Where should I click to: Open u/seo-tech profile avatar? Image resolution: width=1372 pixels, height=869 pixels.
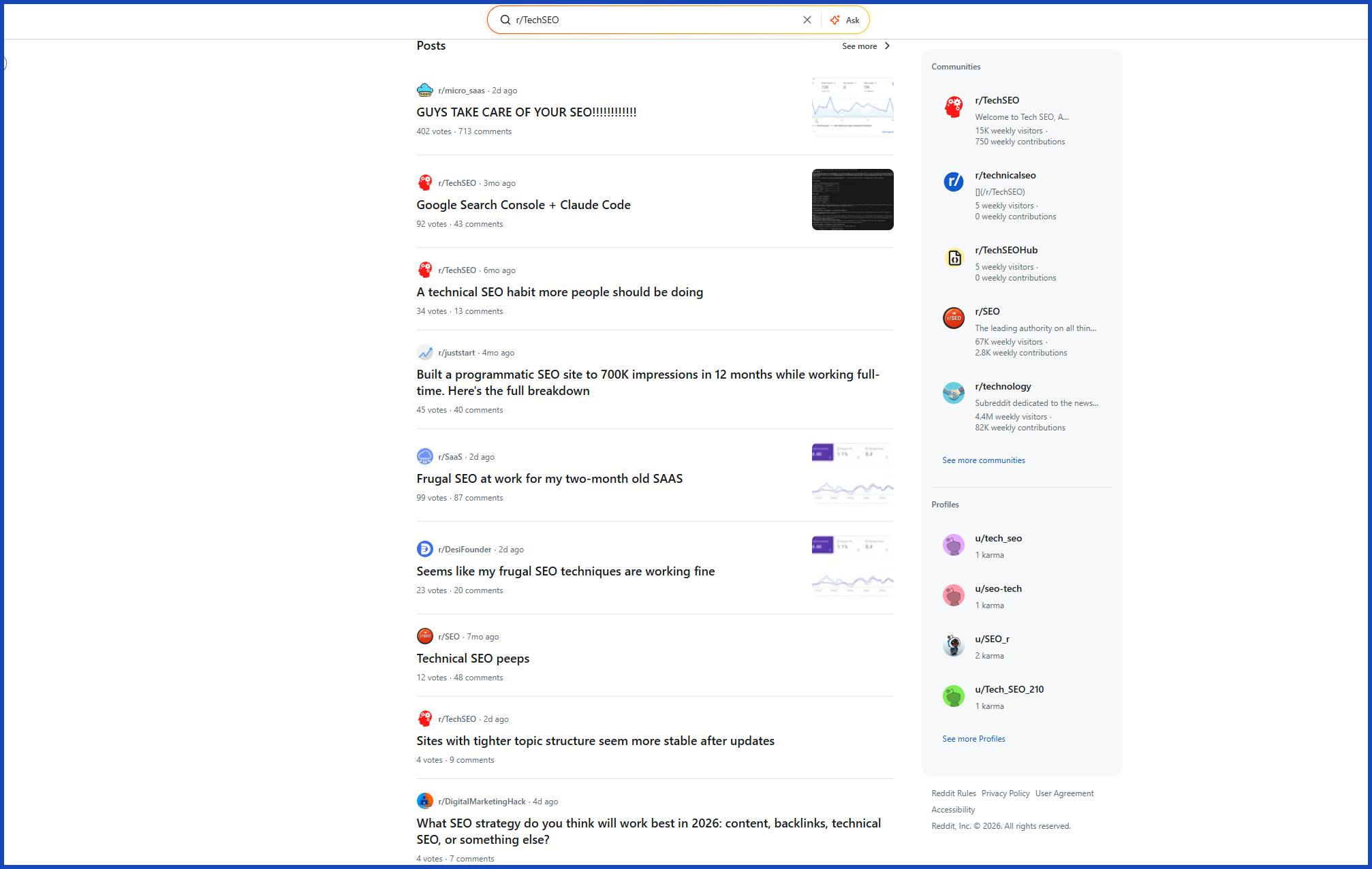tap(954, 595)
